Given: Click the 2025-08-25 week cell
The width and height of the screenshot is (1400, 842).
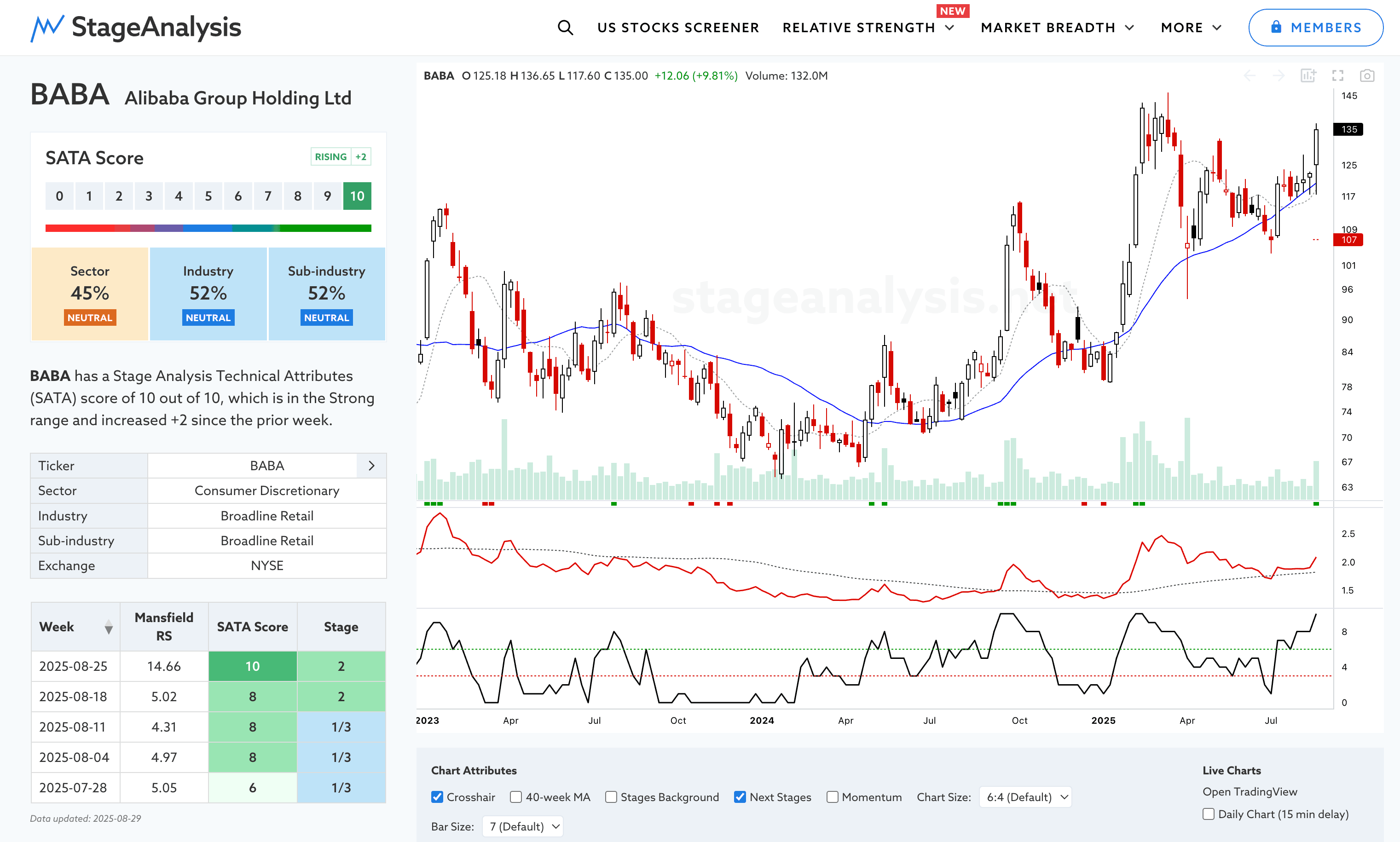Looking at the screenshot, I should point(75,666).
